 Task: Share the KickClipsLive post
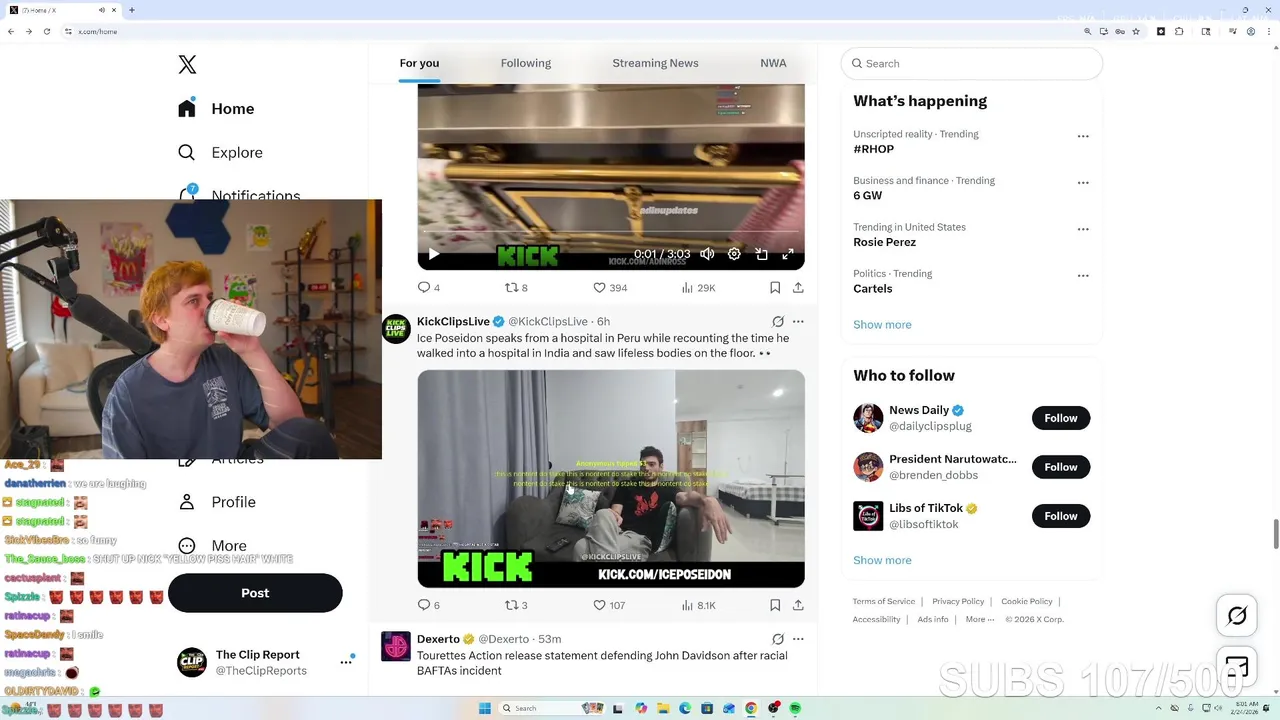click(798, 605)
